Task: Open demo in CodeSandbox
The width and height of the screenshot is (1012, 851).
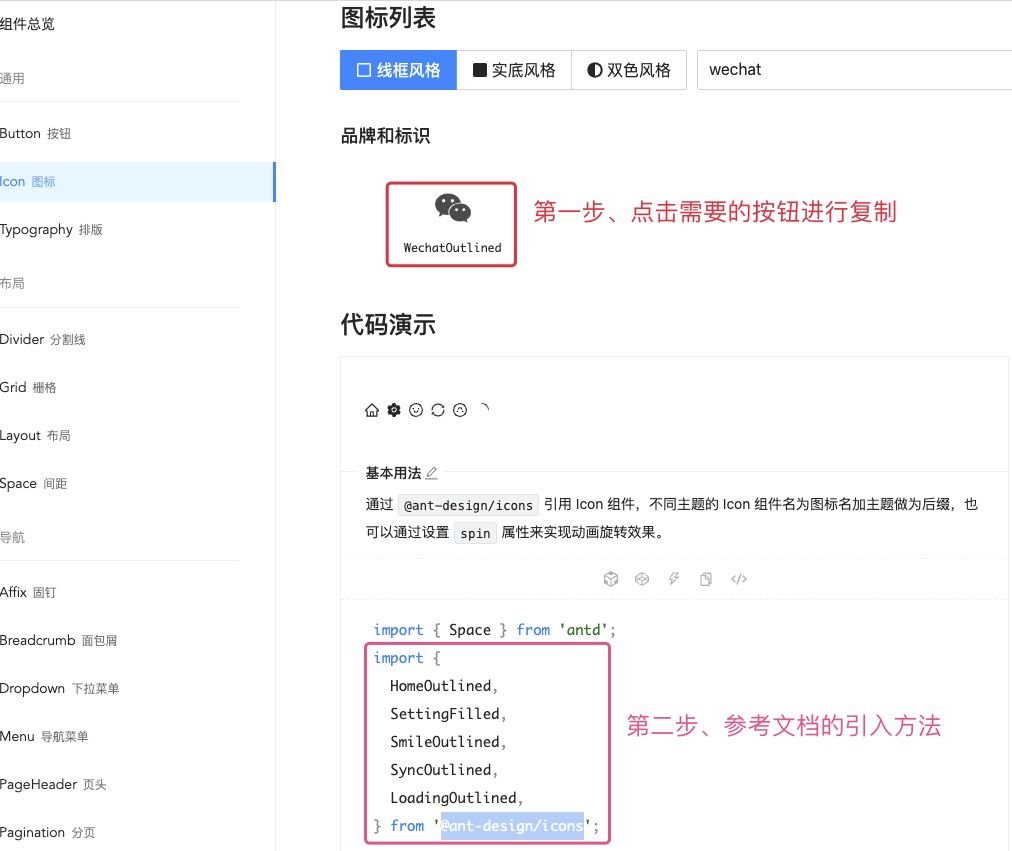Action: [611, 579]
